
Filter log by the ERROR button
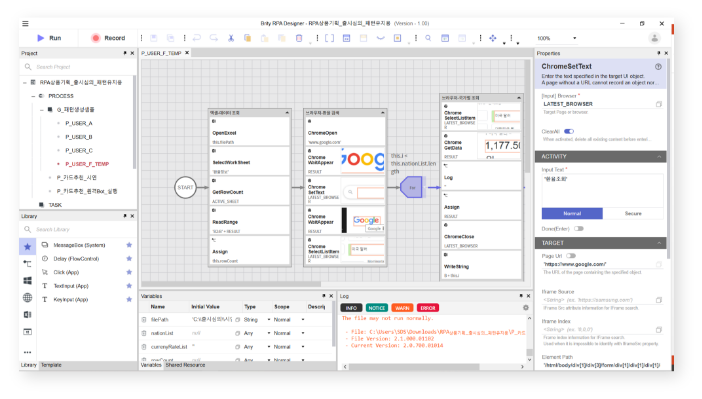click(x=428, y=308)
